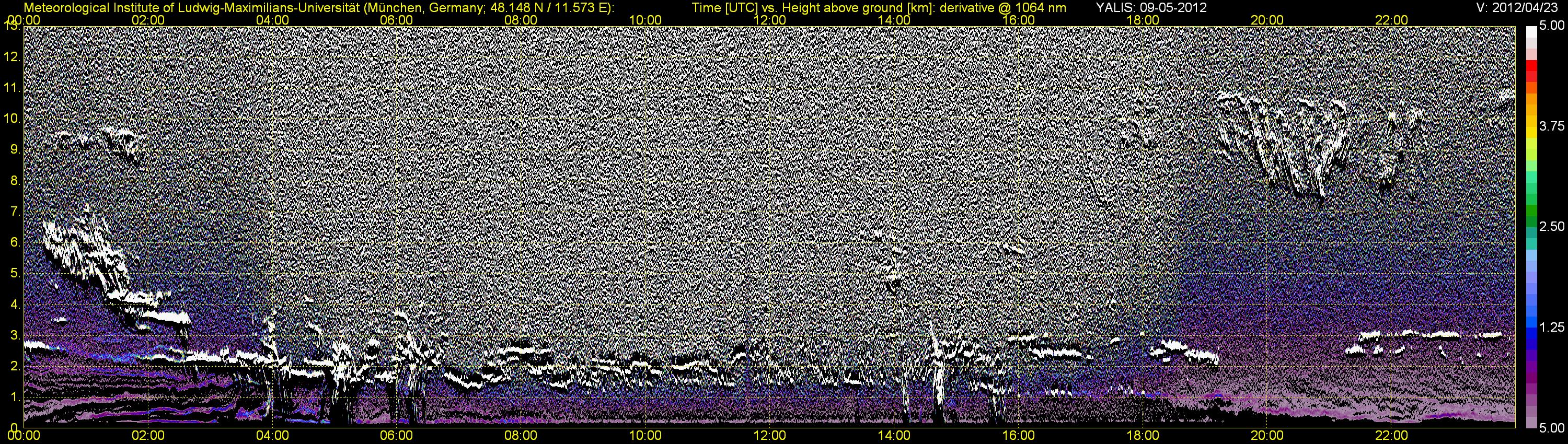Click the '8.' height axis label
Screen dimensions: 1568x444
[x=15, y=181]
